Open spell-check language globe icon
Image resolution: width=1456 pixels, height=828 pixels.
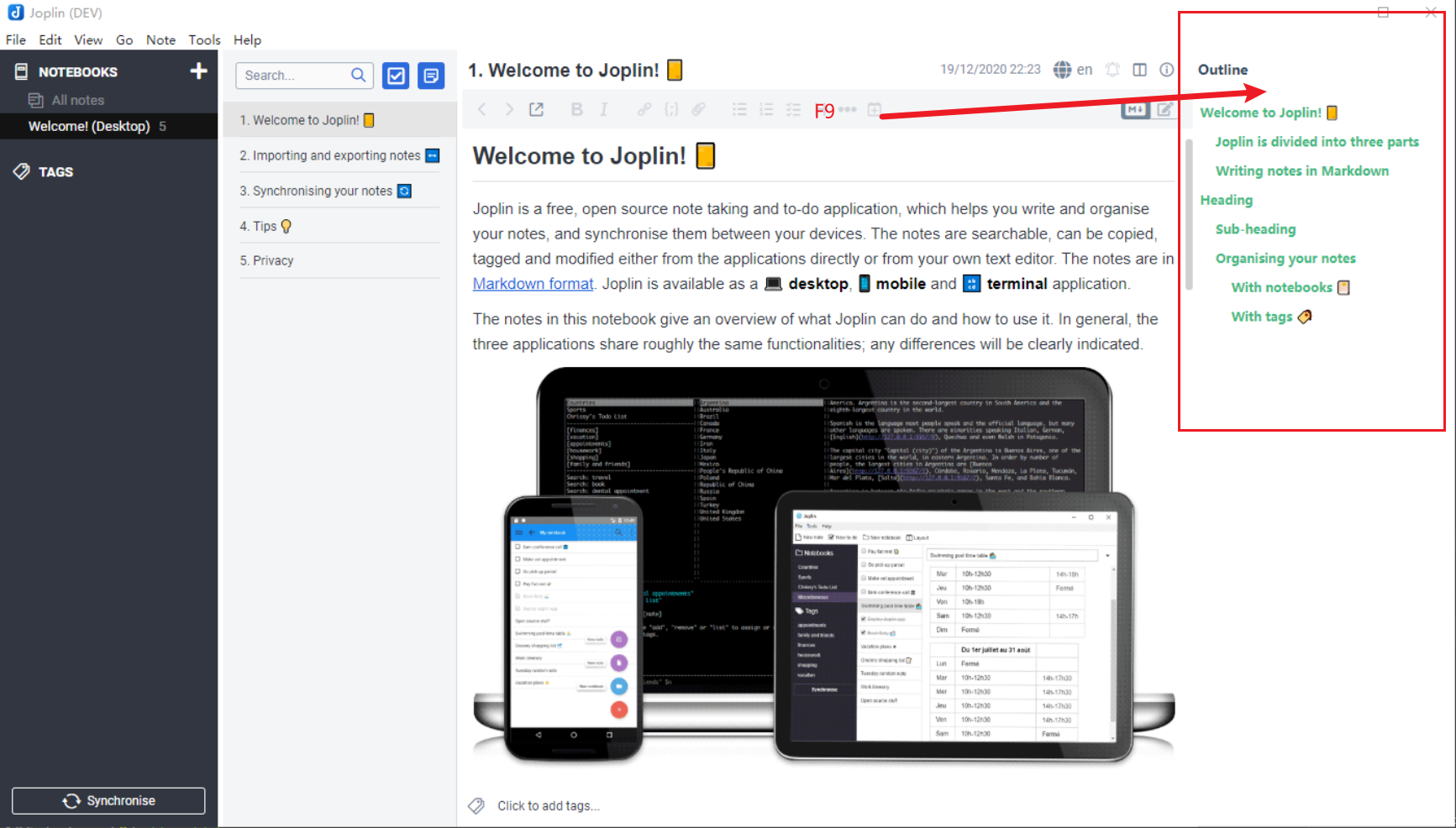pos(1063,70)
